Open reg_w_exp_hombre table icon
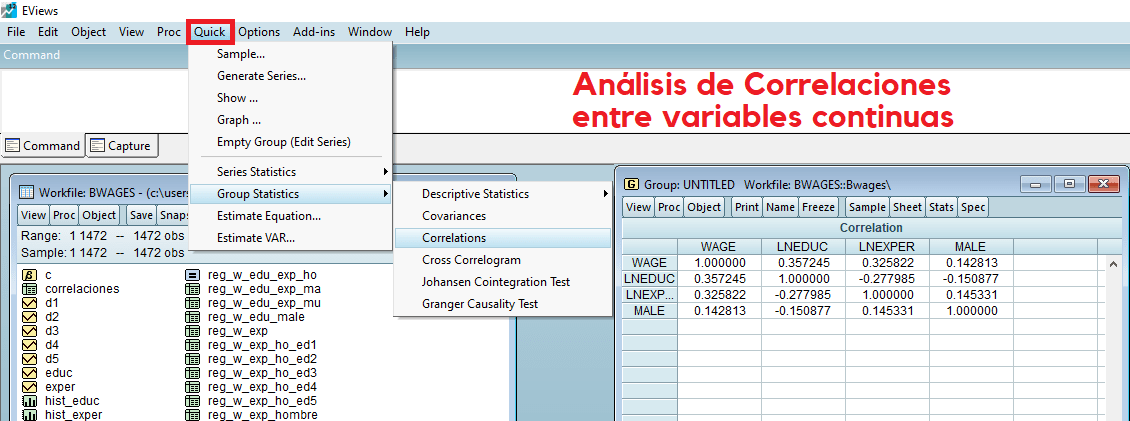Image resolution: width=1130 pixels, height=421 pixels. (192, 415)
